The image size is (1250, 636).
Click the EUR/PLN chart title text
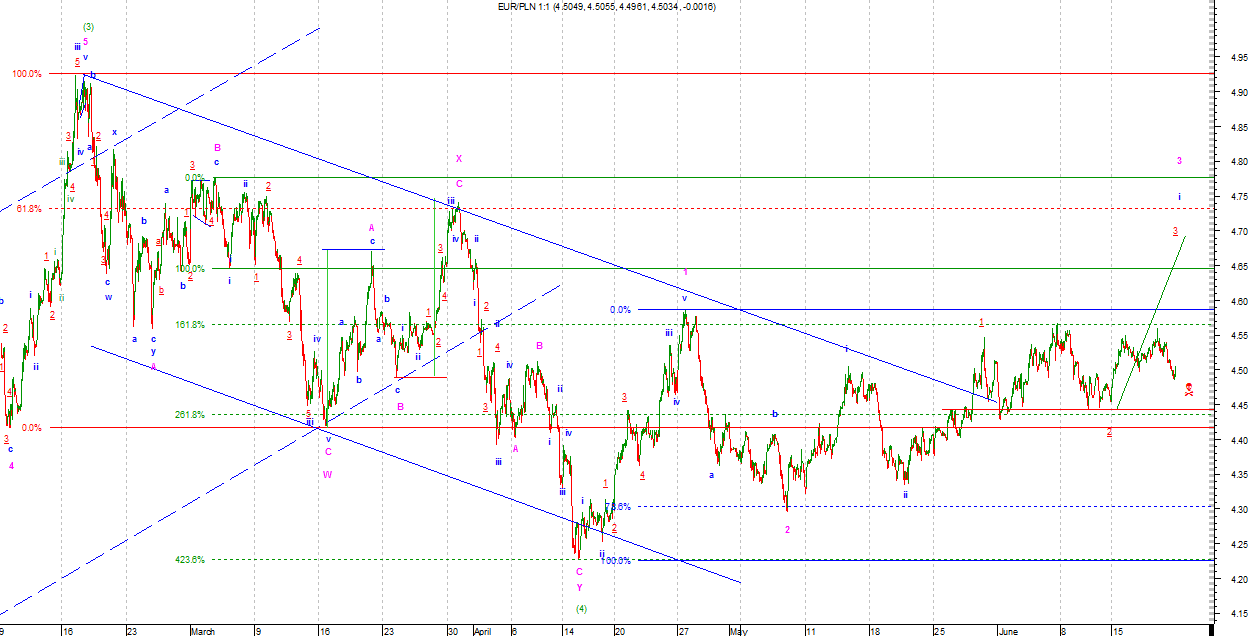(x=607, y=7)
